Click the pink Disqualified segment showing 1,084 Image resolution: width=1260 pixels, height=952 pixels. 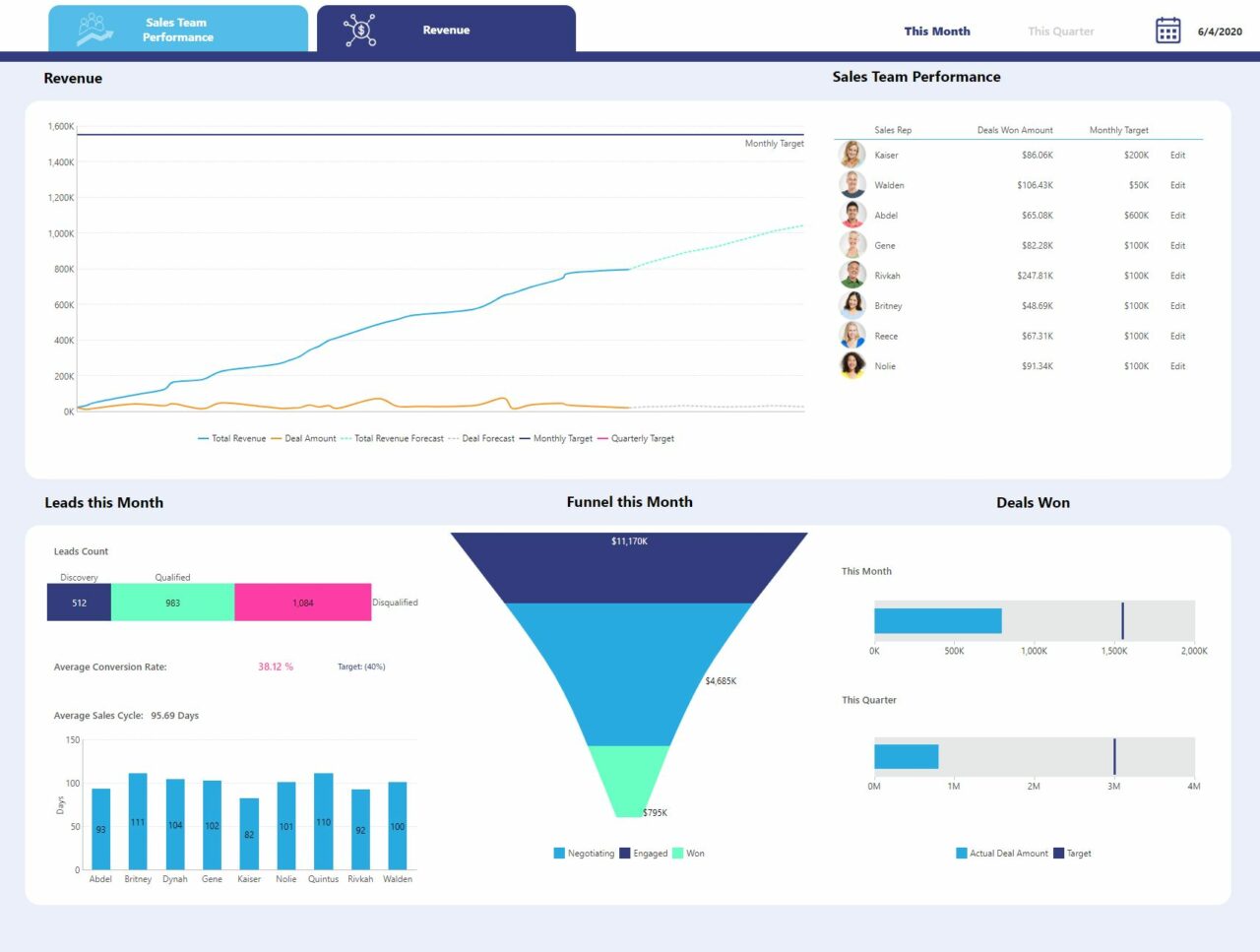tap(303, 602)
